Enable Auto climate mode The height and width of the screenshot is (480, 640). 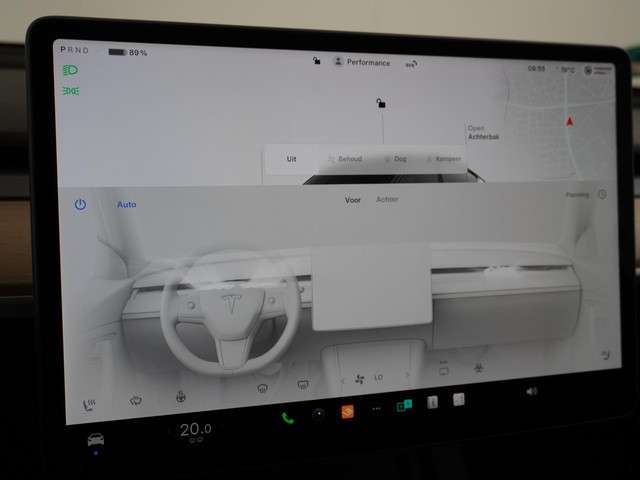tap(127, 204)
